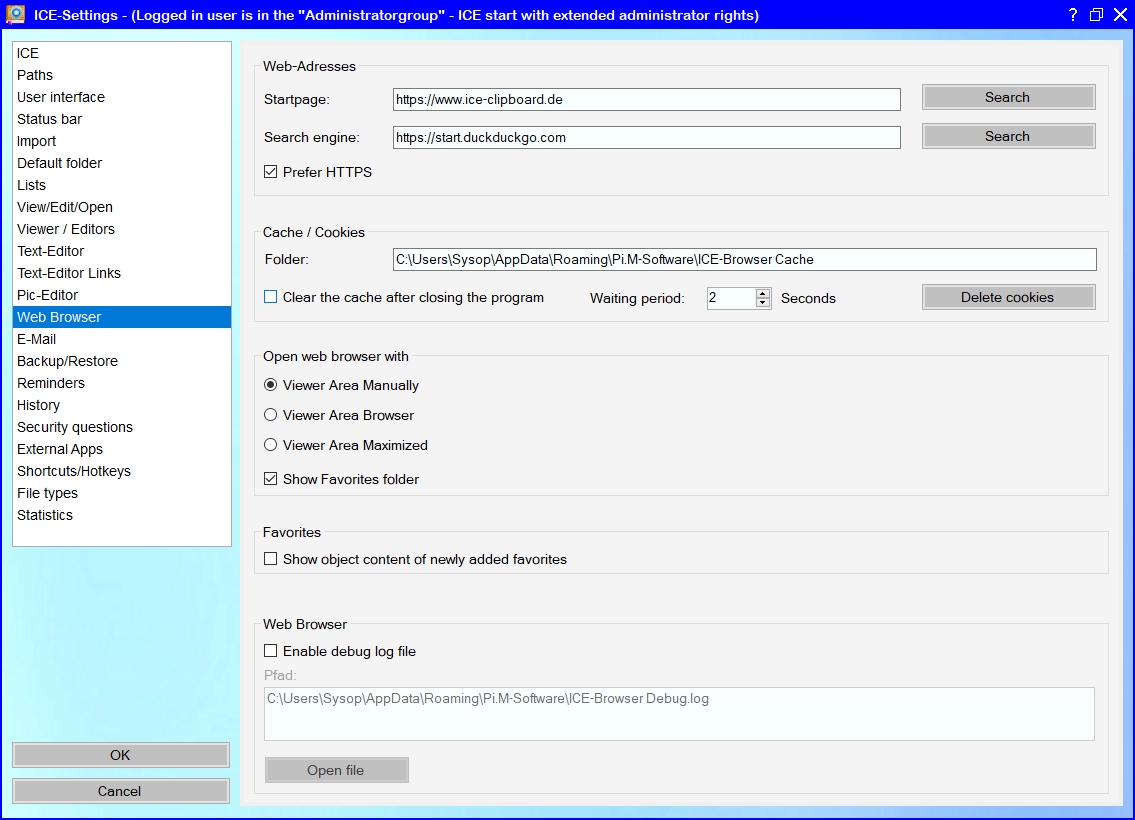
Task: Select Viewer Area Manually radio button
Action: click(271, 385)
